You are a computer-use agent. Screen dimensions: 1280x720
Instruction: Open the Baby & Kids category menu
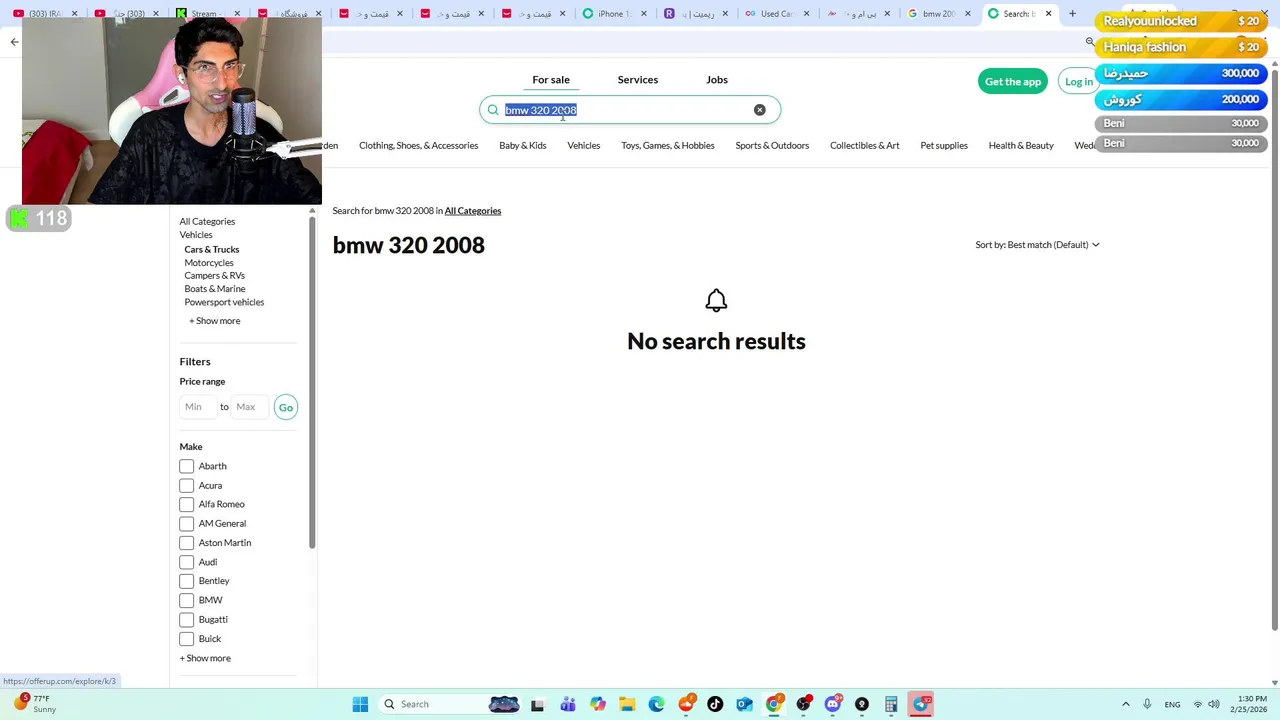point(523,146)
